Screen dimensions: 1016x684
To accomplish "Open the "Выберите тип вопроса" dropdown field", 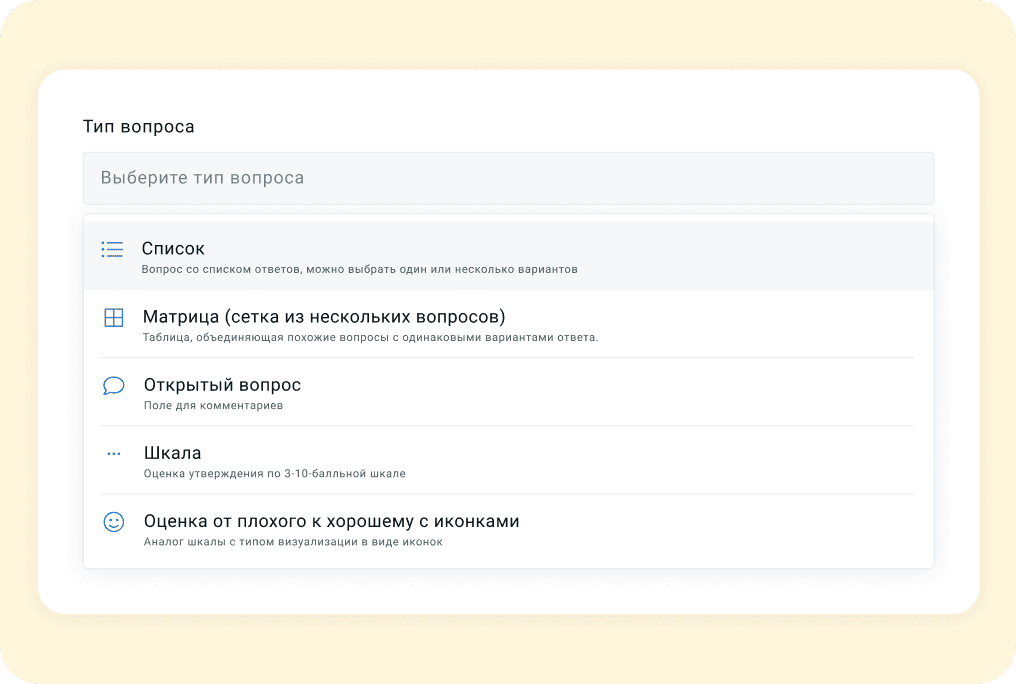I will tap(508, 178).
